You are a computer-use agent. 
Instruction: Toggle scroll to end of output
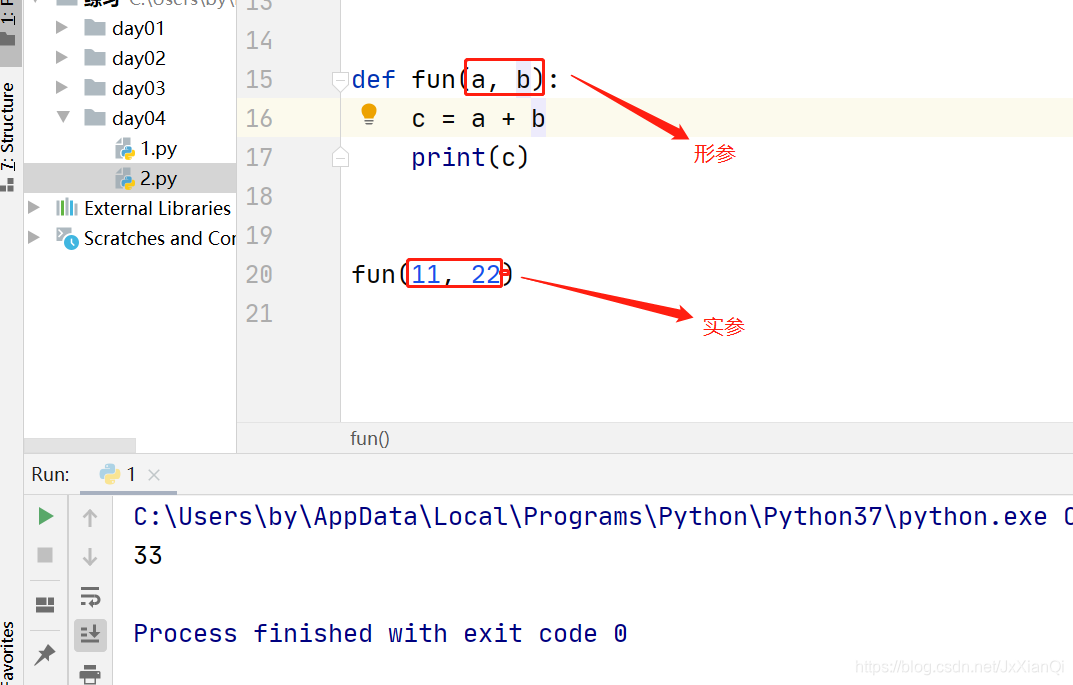pos(90,635)
